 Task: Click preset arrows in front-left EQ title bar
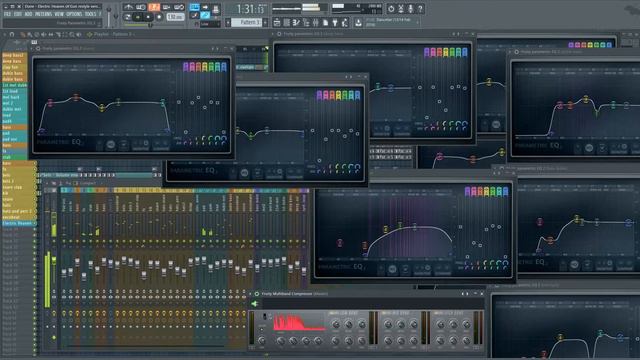pos(215,49)
